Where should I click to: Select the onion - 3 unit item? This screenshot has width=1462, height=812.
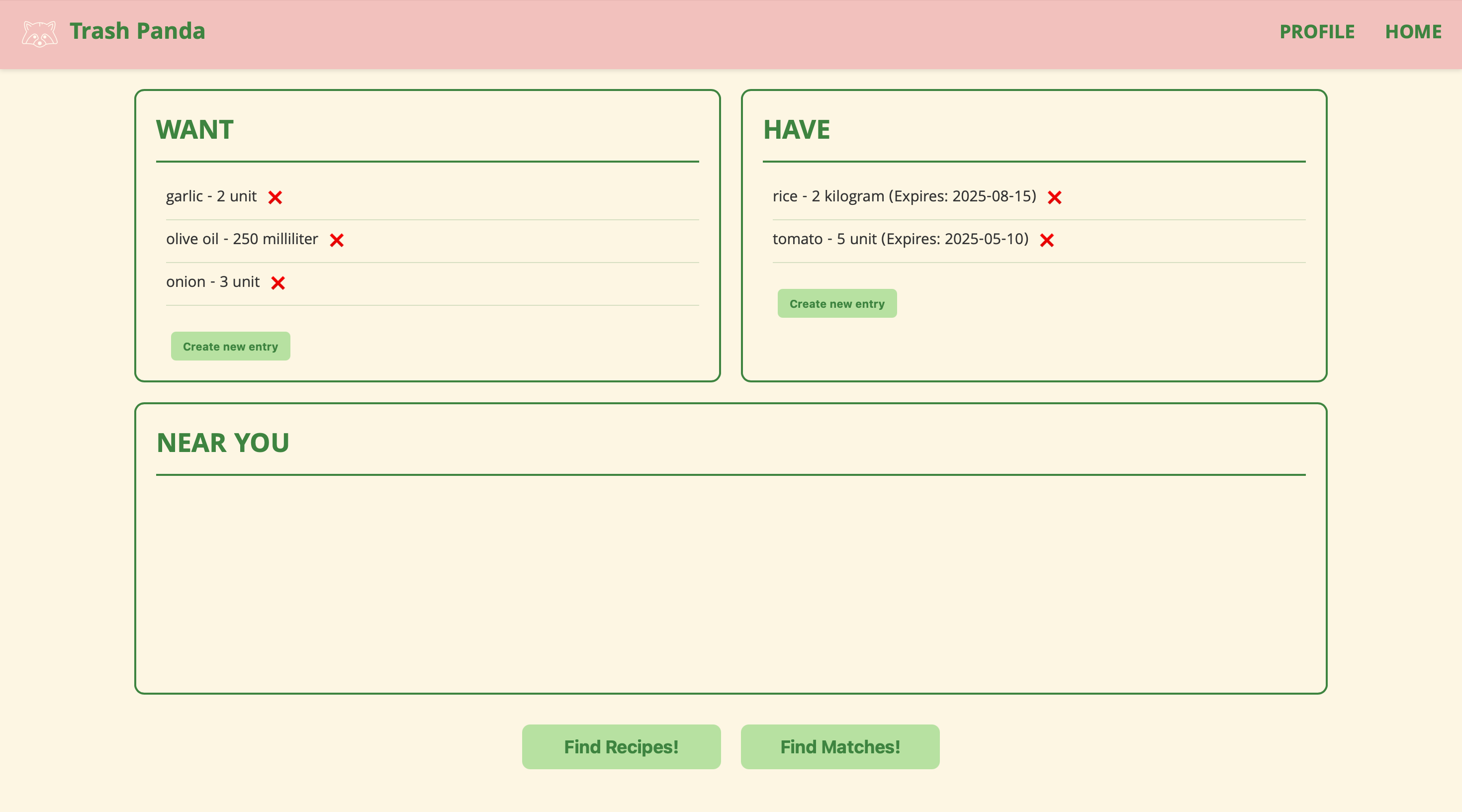[x=213, y=282]
